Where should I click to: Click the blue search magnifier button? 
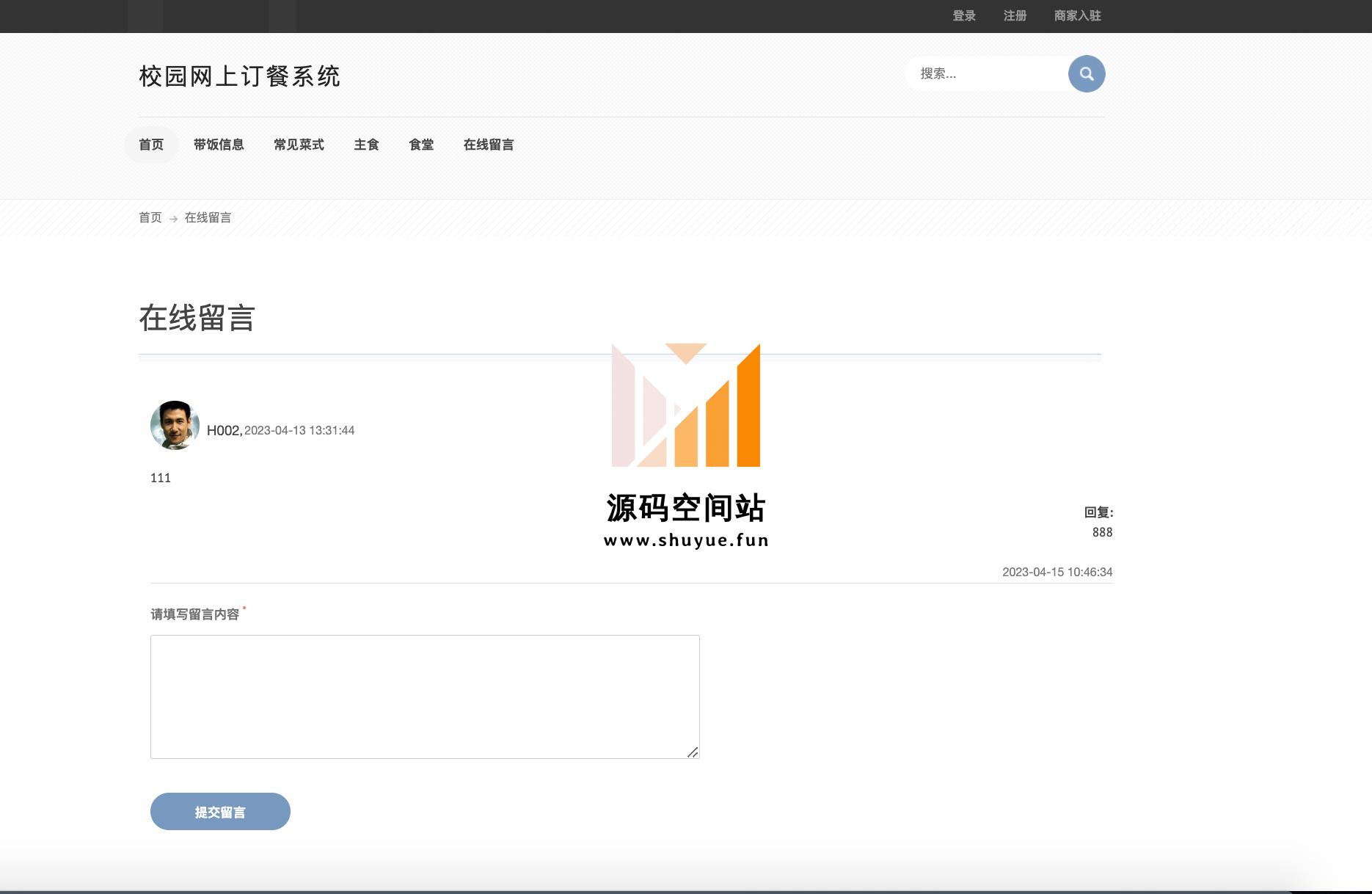(1087, 73)
